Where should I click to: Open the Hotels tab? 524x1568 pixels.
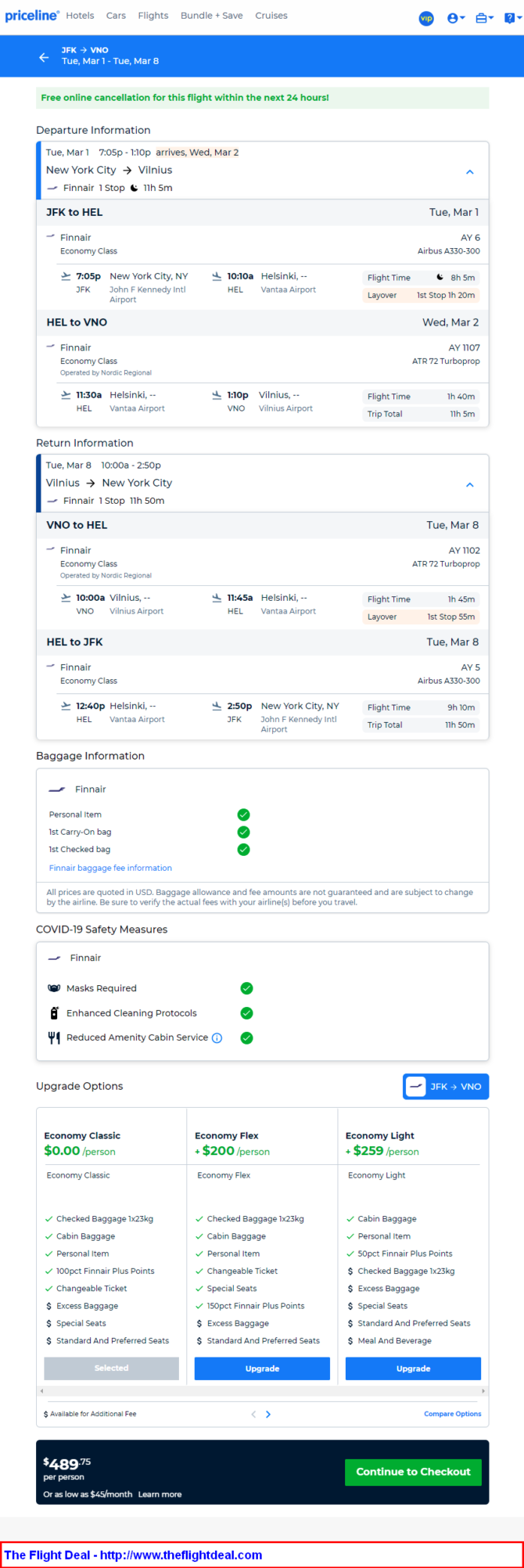(x=80, y=16)
